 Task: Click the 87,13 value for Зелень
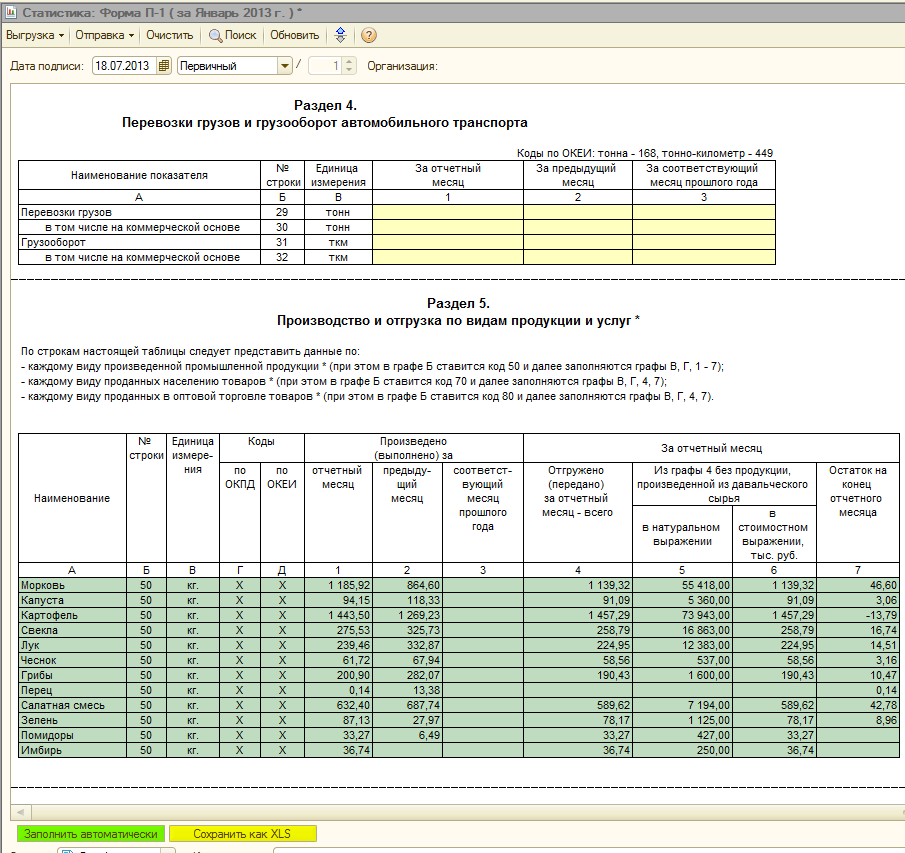338,720
